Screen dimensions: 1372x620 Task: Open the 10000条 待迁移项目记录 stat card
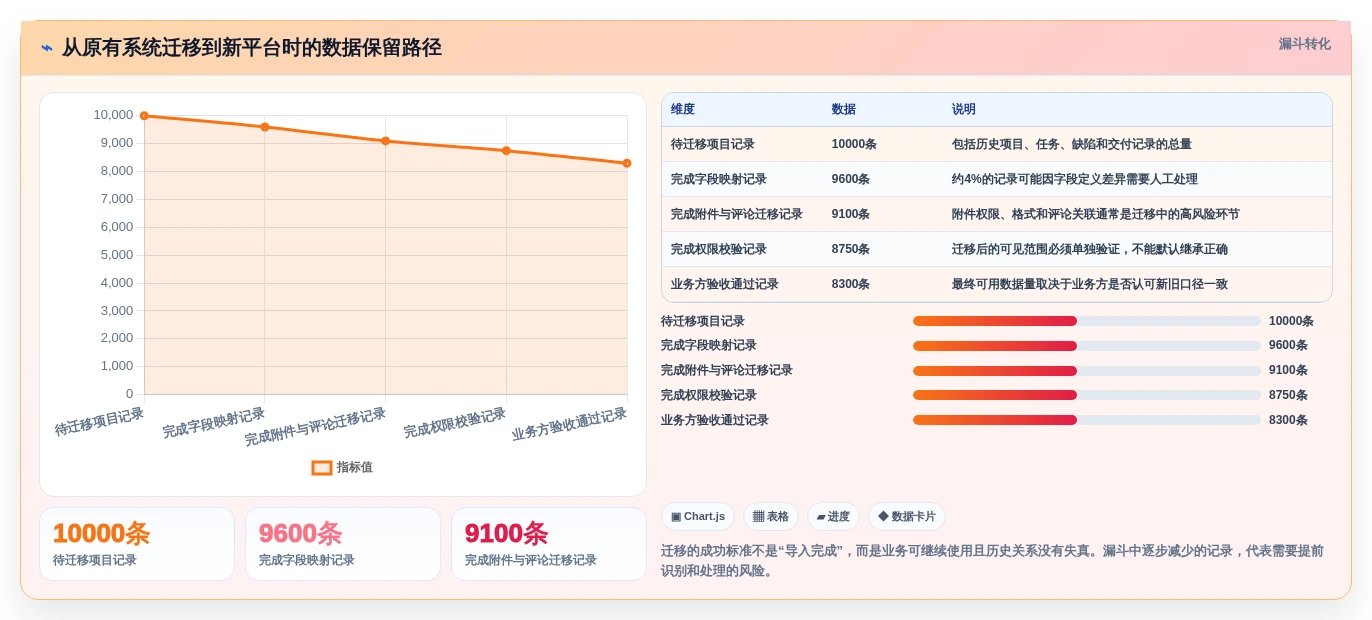coord(137,544)
